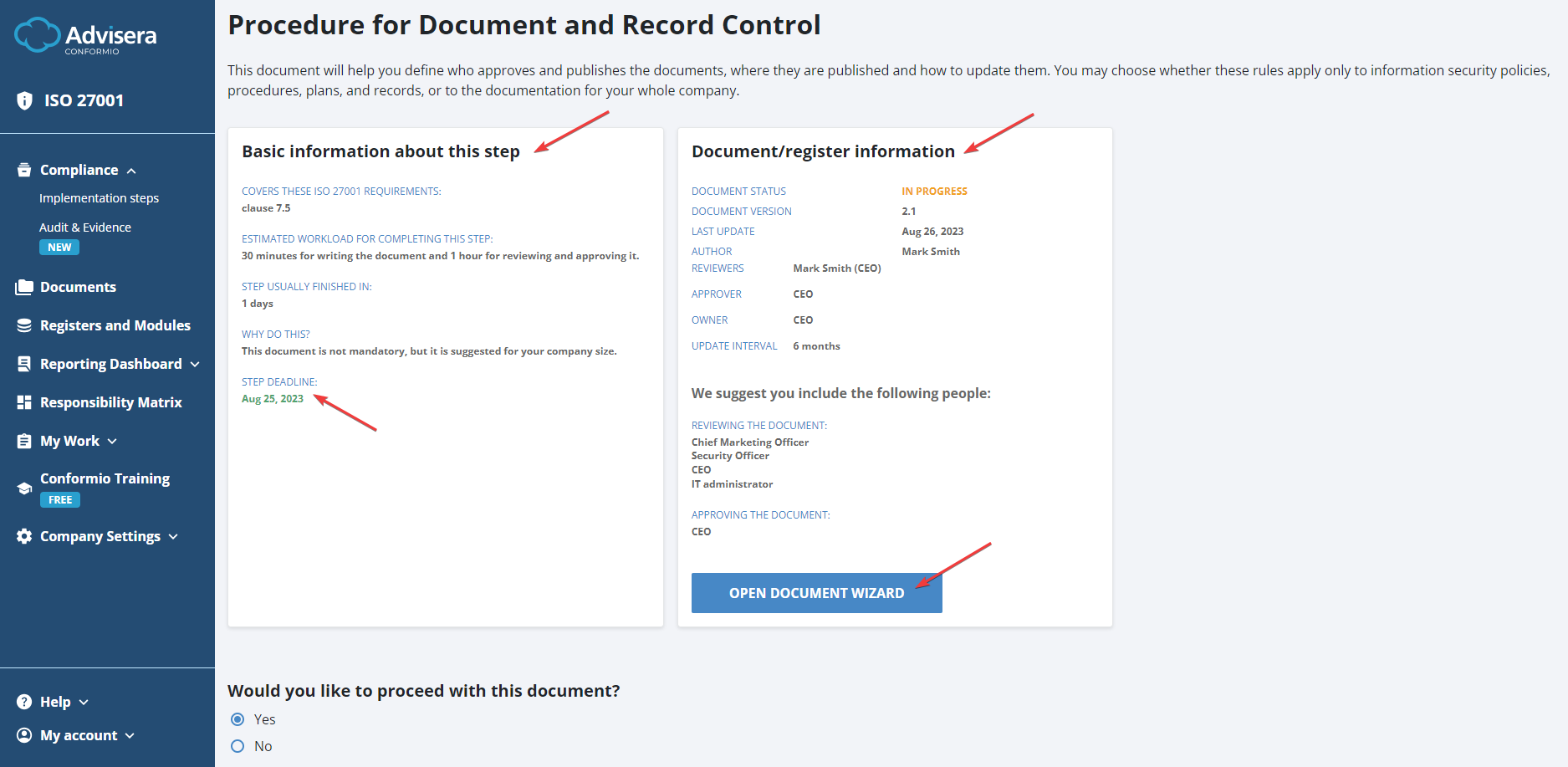
Task: Click the NEW badge under Audit & Evidence
Action: pyautogui.click(x=59, y=247)
